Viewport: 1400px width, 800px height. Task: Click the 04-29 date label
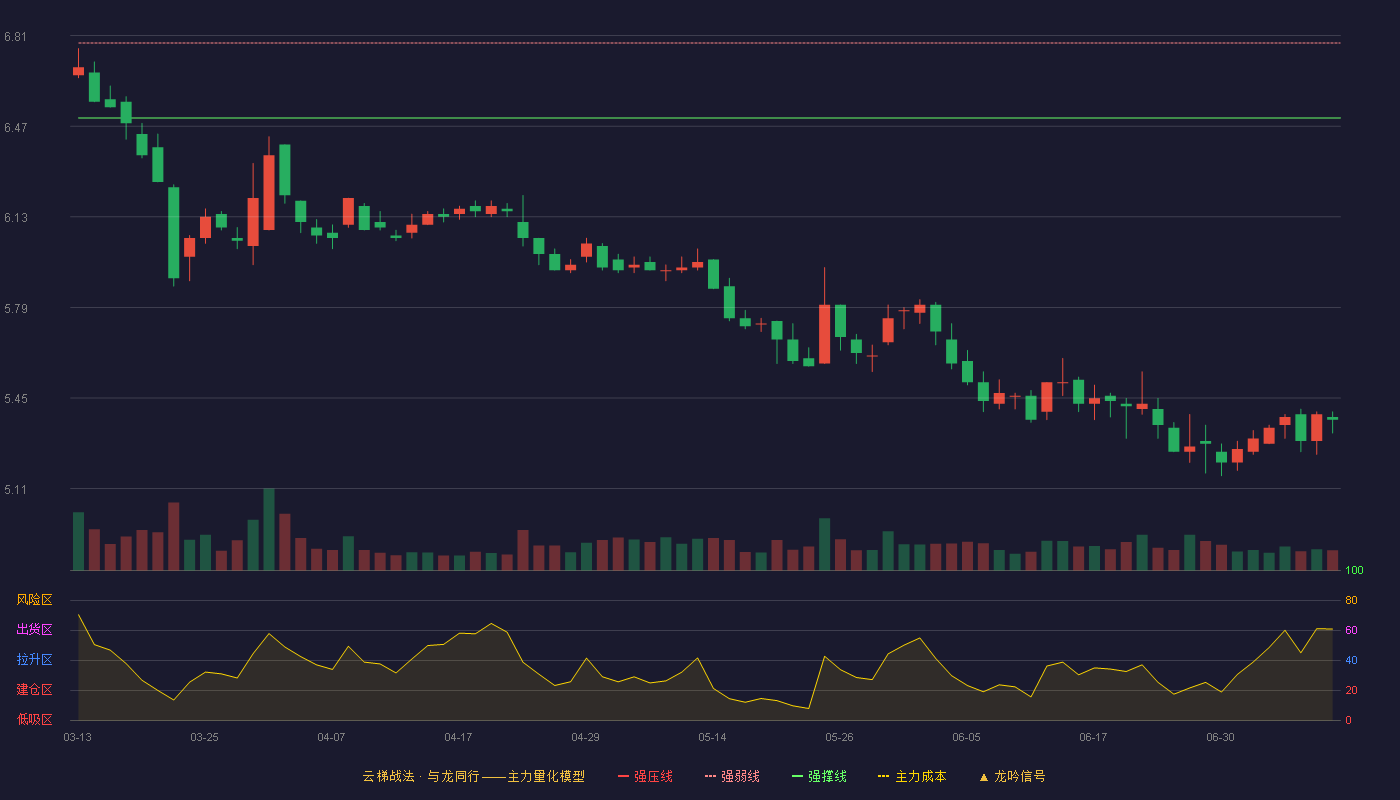pyautogui.click(x=585, y=737)
